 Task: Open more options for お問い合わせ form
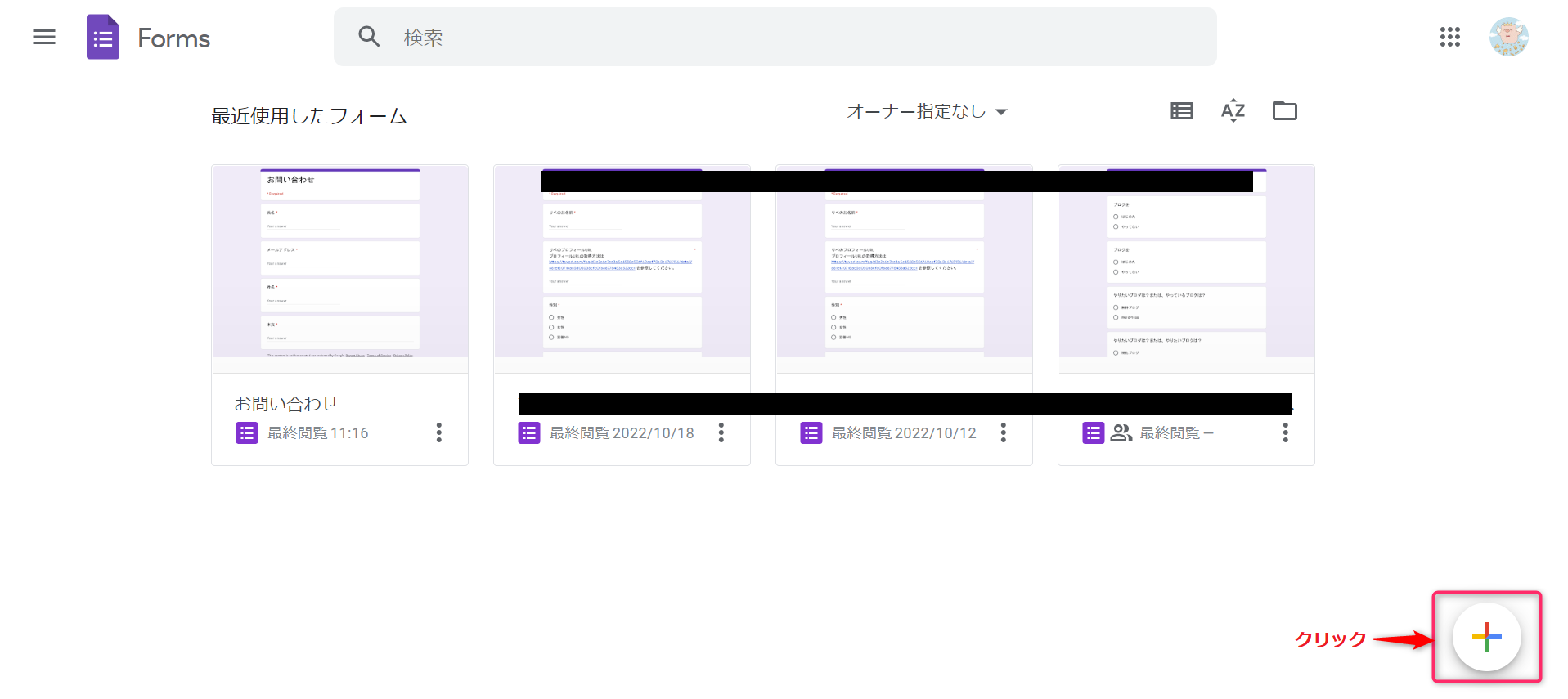point(439,432)
